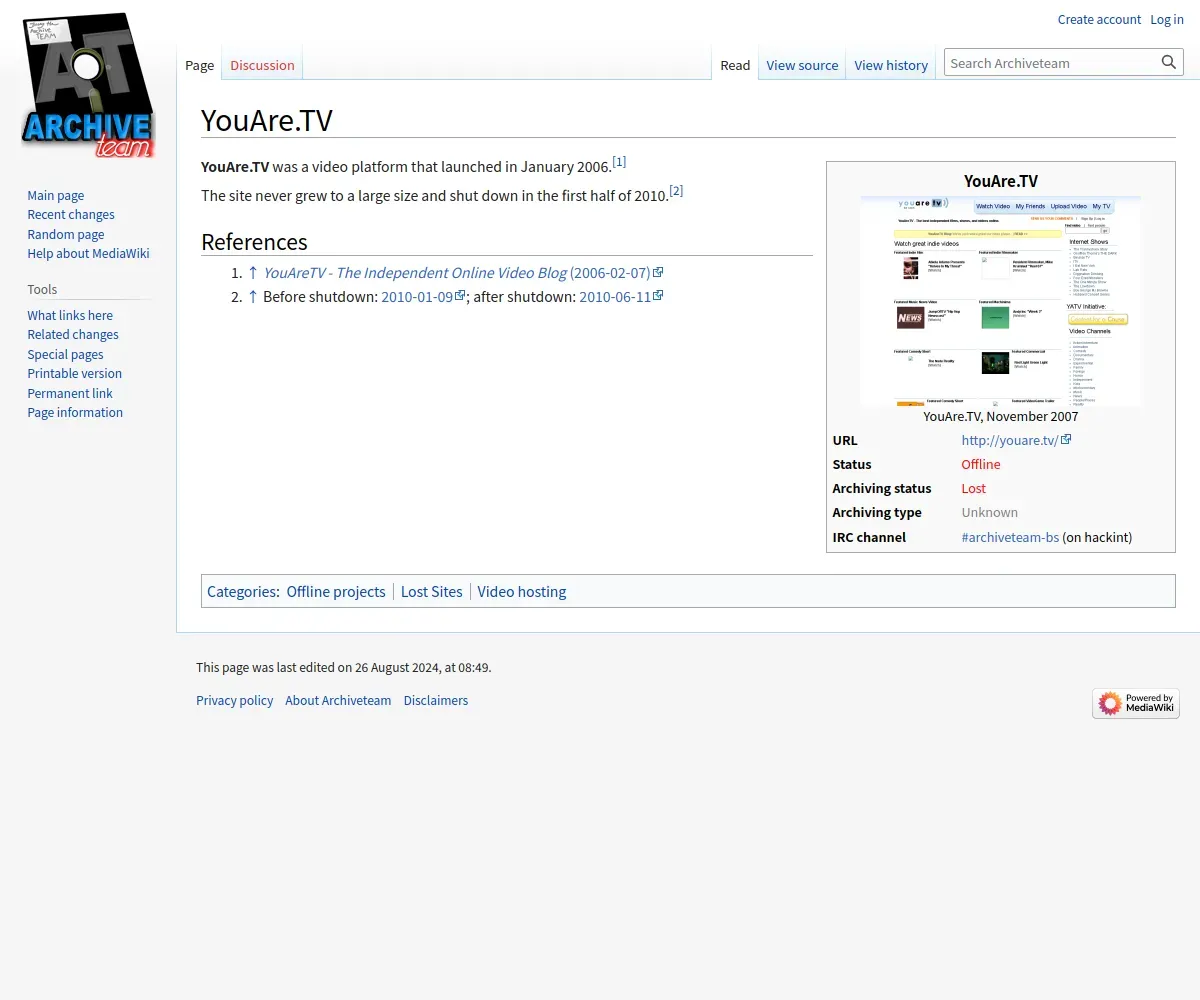Open the YouAre.TV screenshot thumbnail
The height and width of the screenshot is (1000, 1200).
click(x=1000, y=301)
